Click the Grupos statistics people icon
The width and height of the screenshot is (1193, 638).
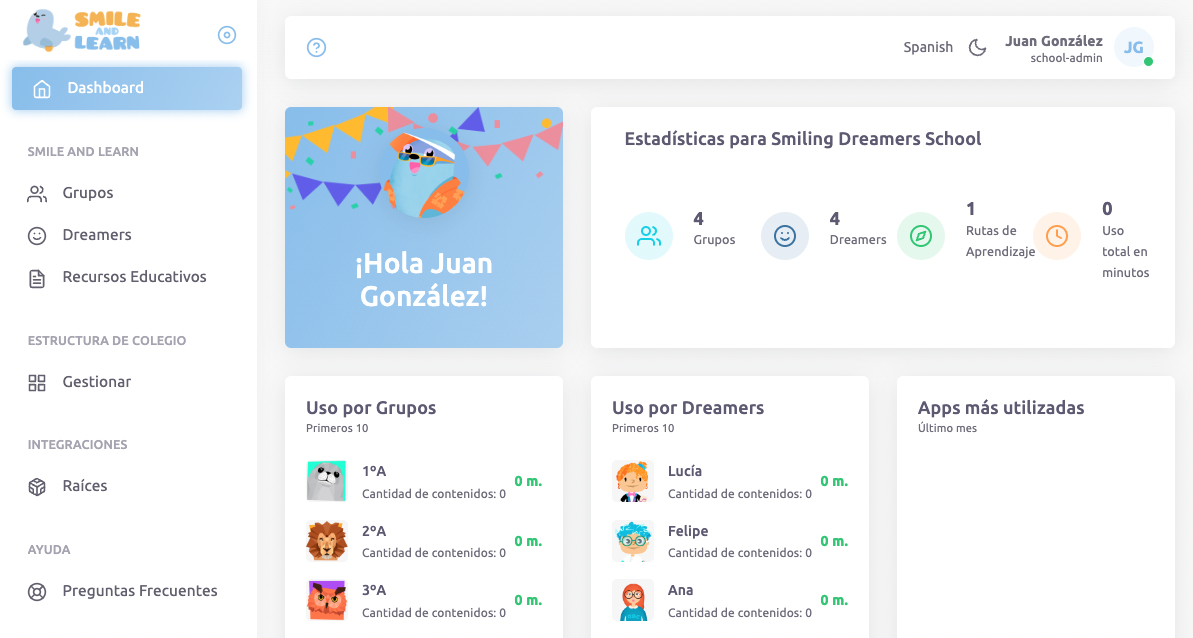(x=649, y=236)
